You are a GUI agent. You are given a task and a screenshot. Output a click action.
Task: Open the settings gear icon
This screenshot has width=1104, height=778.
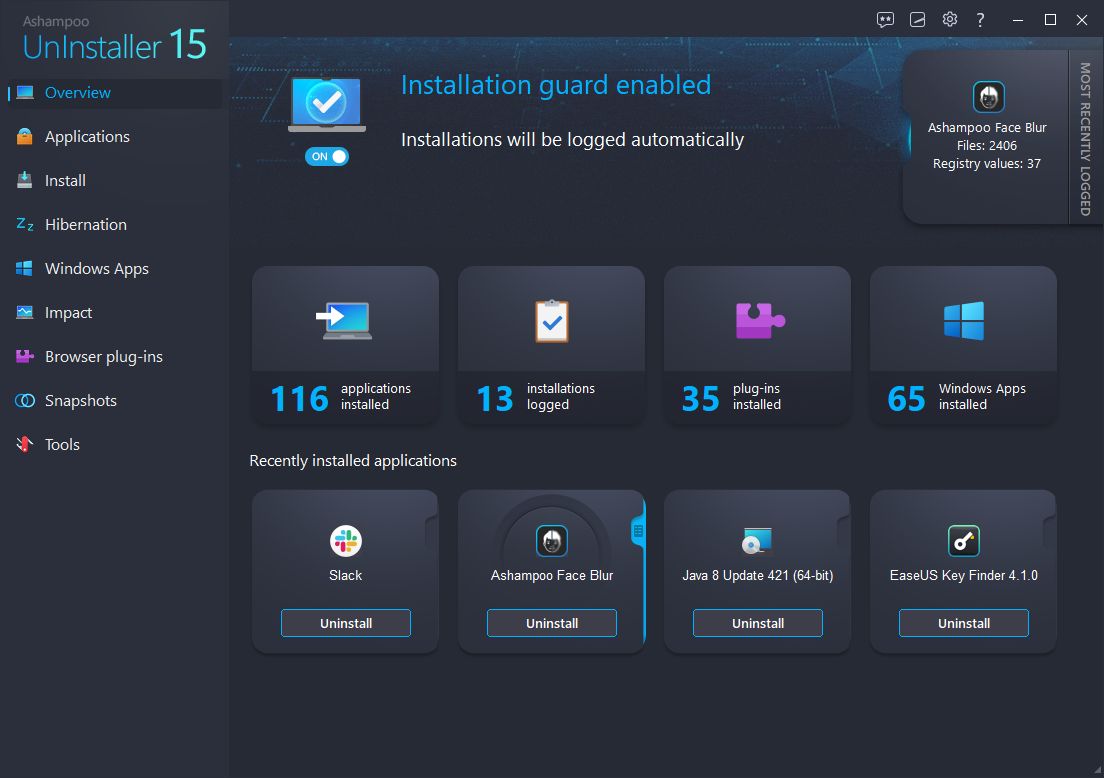click(949, 18)
